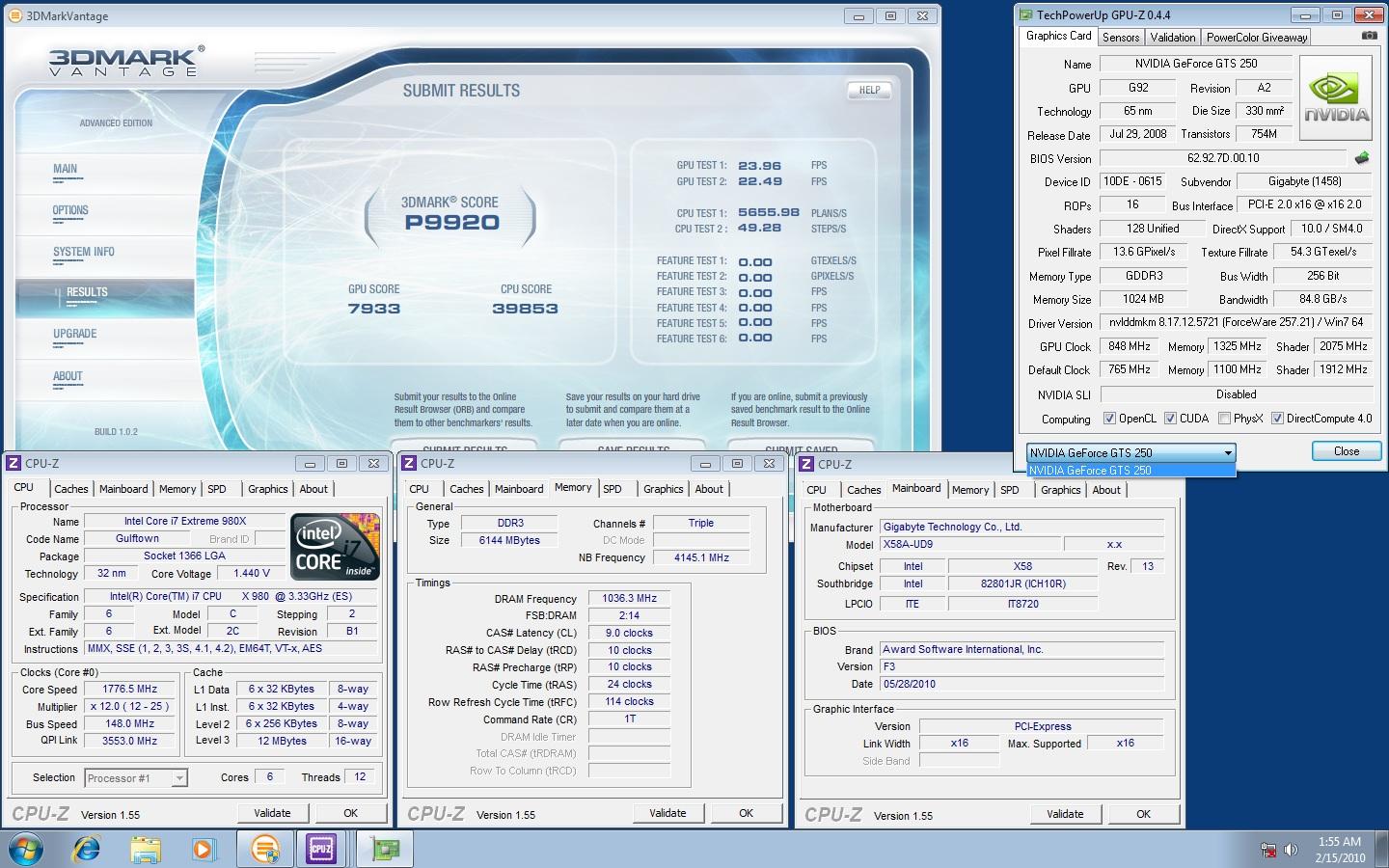Click the Core Speed value 1776.5 MHz
The width and height of the screenshot is (1389, 868).
click(x=130, y=690)
